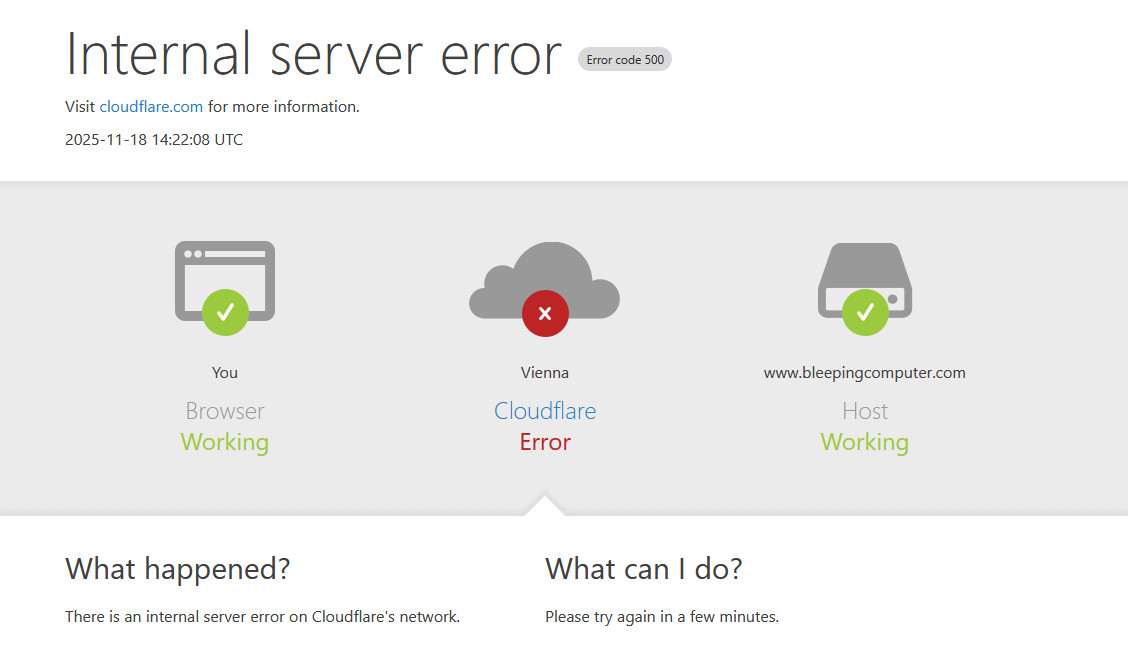
Task: Click the Internal server error heading
Action: (x=313, y=54)
